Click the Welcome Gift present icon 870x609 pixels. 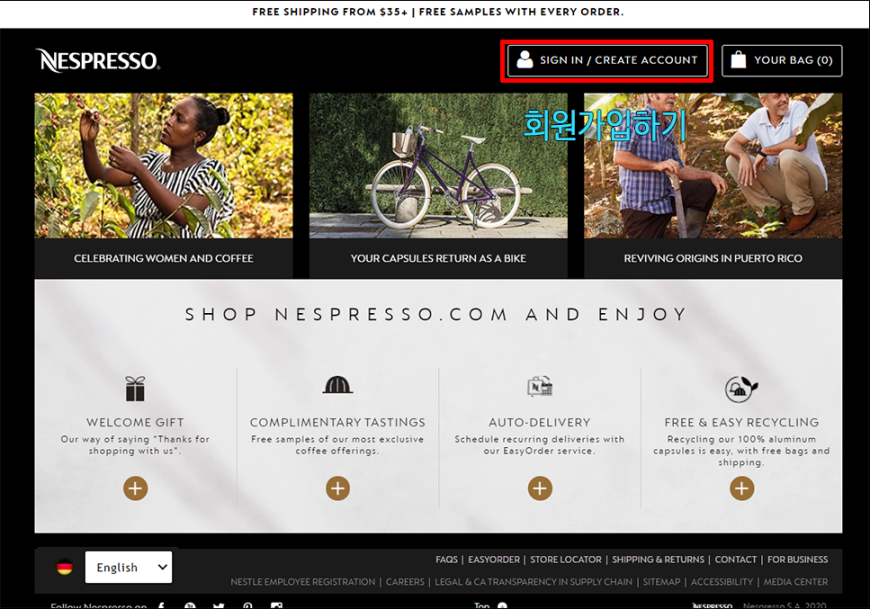135,388
